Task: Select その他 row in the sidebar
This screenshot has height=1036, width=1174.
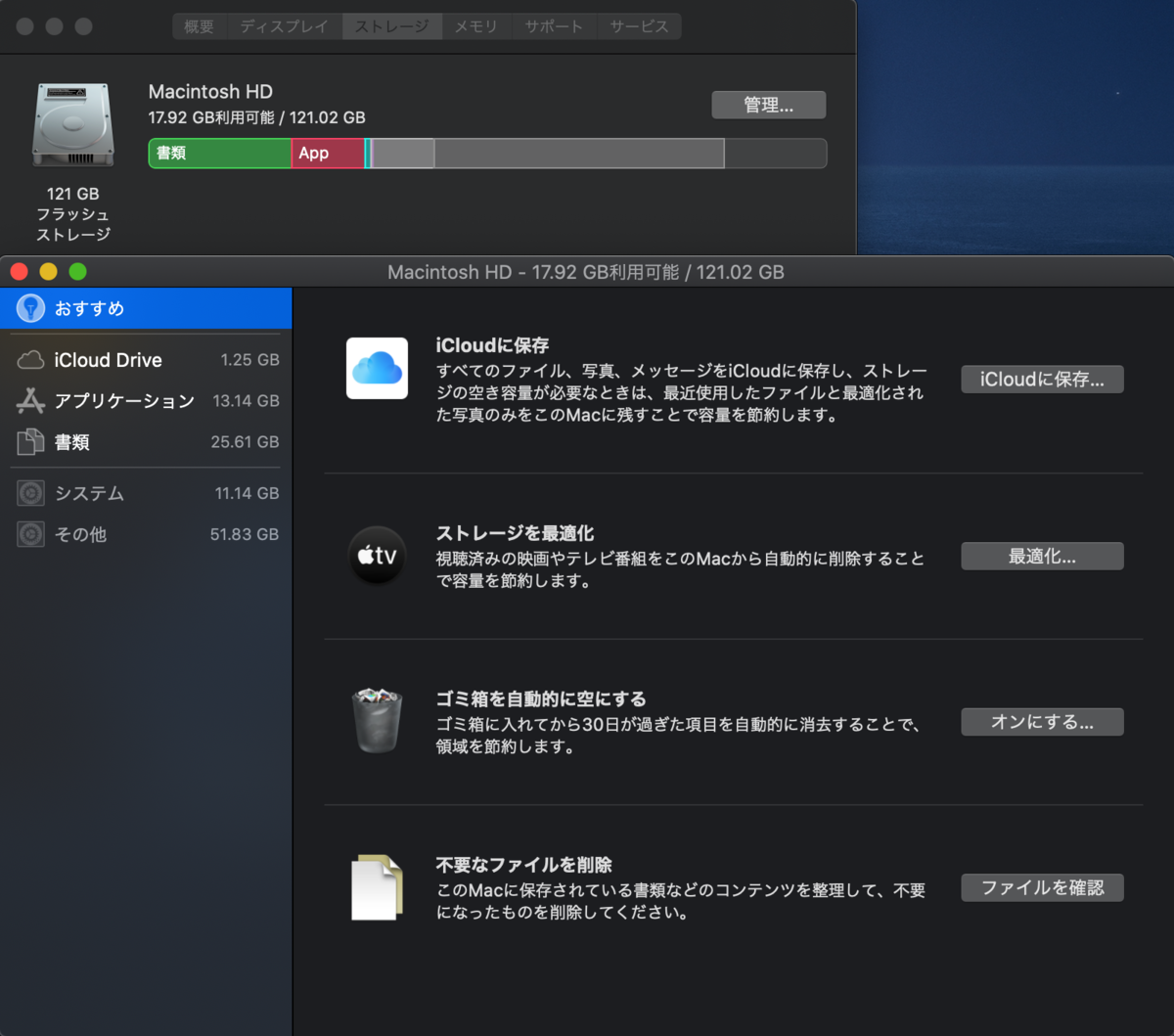Action: point(146,534)
